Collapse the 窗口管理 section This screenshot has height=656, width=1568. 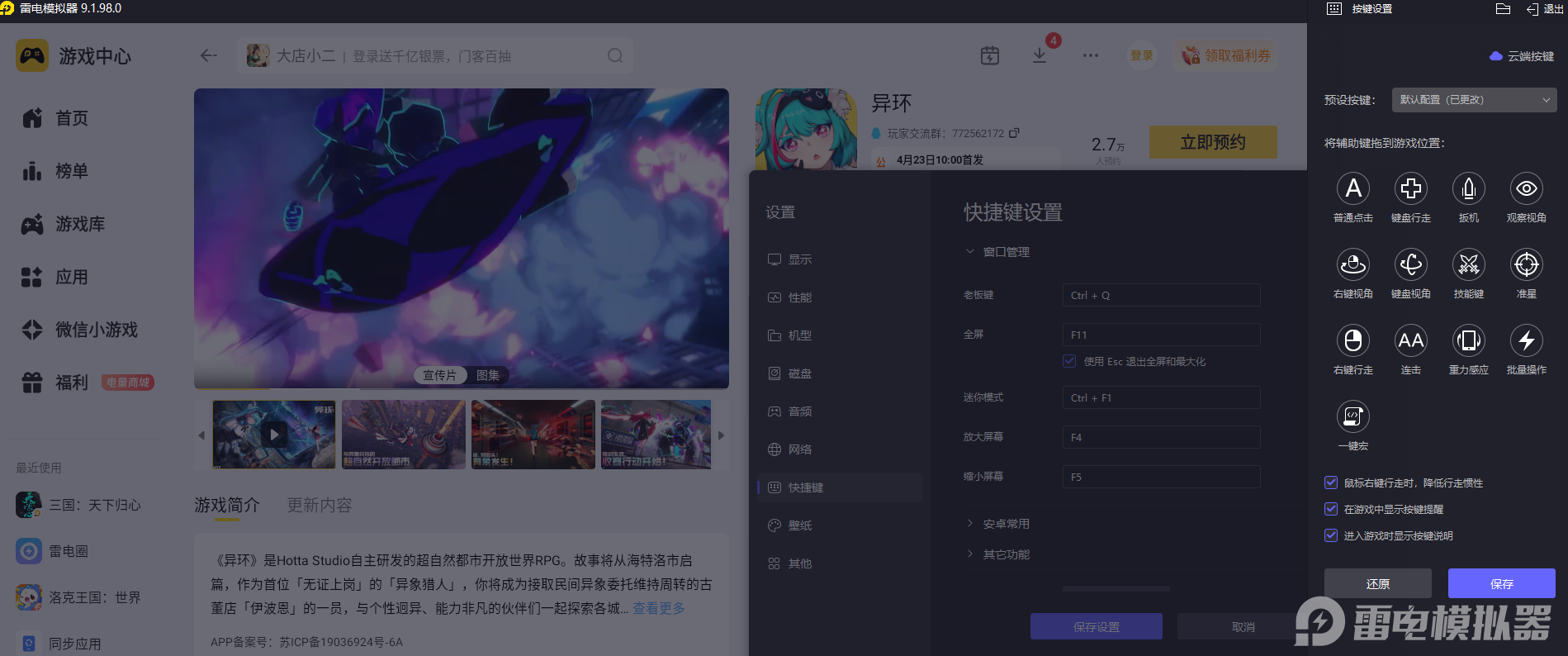coord(998,252)
